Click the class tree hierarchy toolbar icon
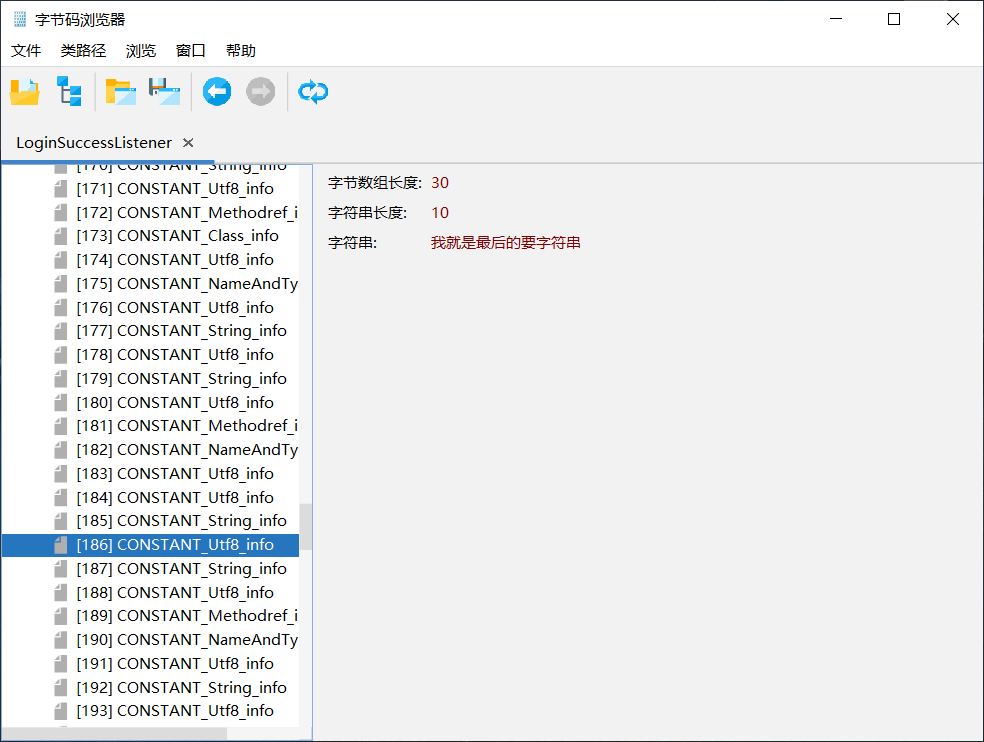984x742 pixels. [69, 91]
